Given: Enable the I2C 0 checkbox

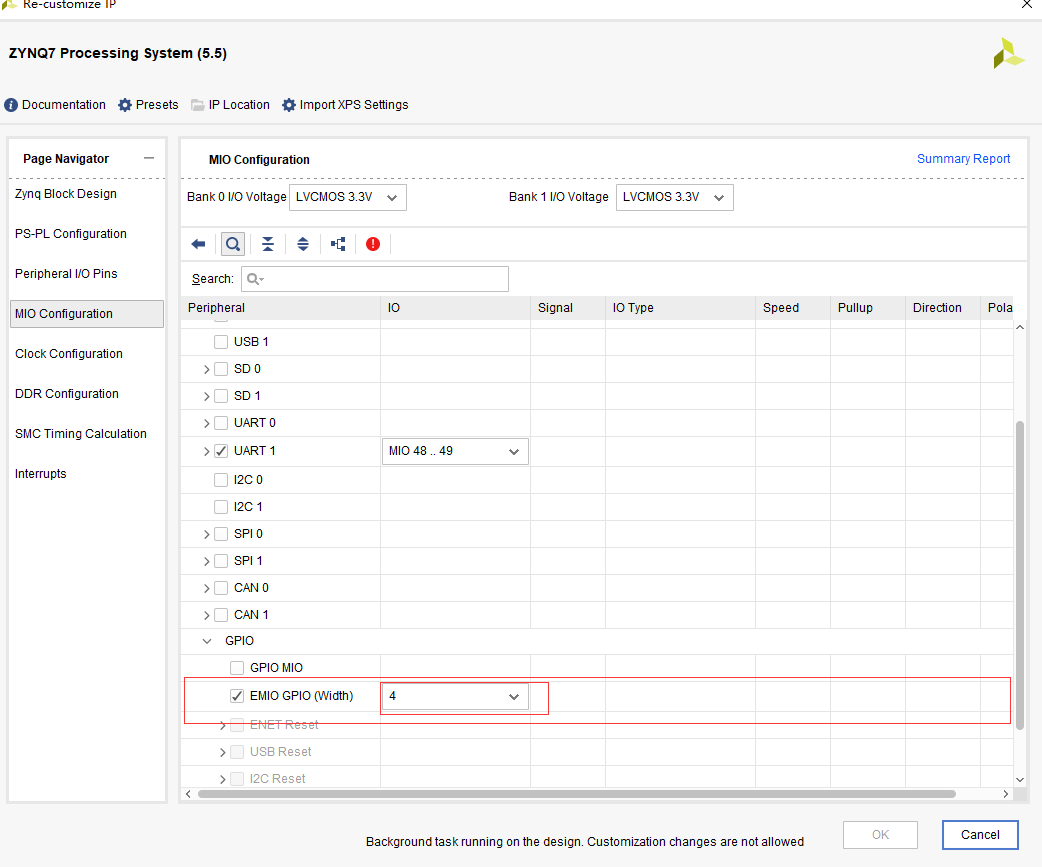Looking at the screenshot, I should pos(221,480).
